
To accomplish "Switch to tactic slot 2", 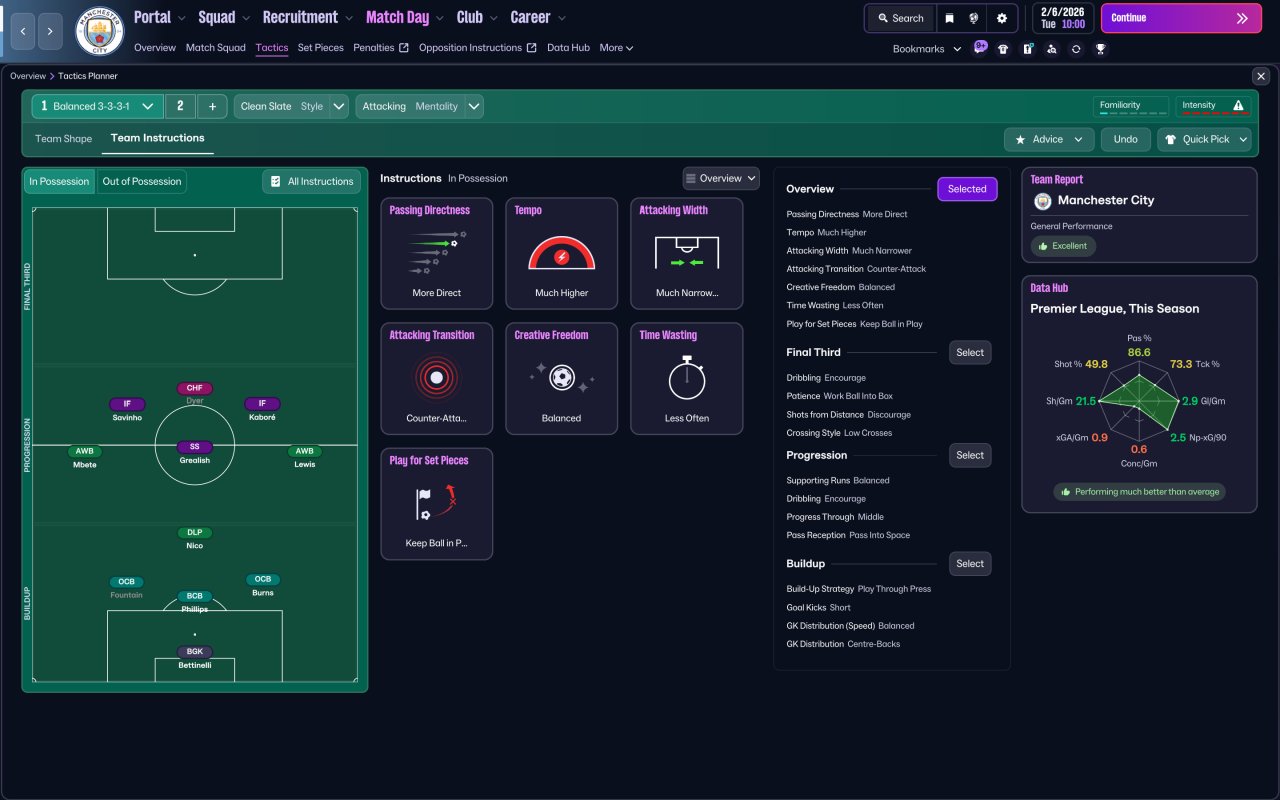I will coord(180,106).
